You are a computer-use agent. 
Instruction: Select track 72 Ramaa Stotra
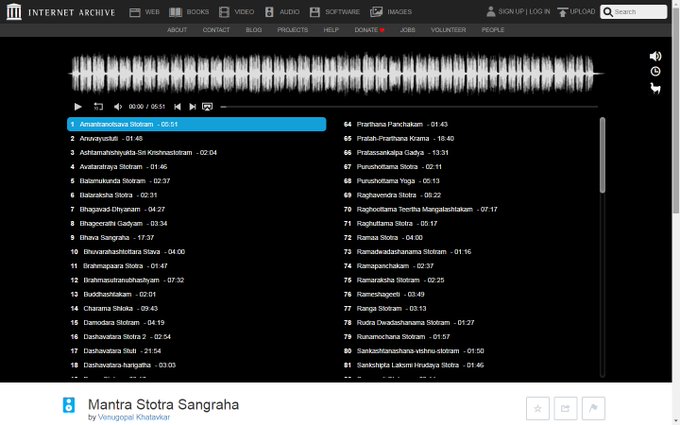470,238
